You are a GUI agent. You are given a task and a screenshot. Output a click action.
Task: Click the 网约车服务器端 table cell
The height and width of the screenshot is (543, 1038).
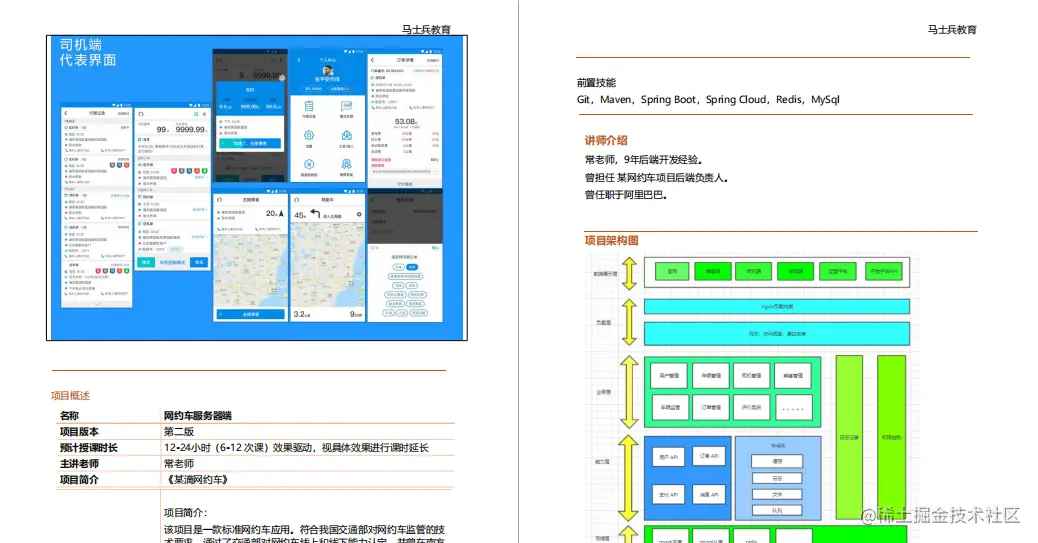197,416
